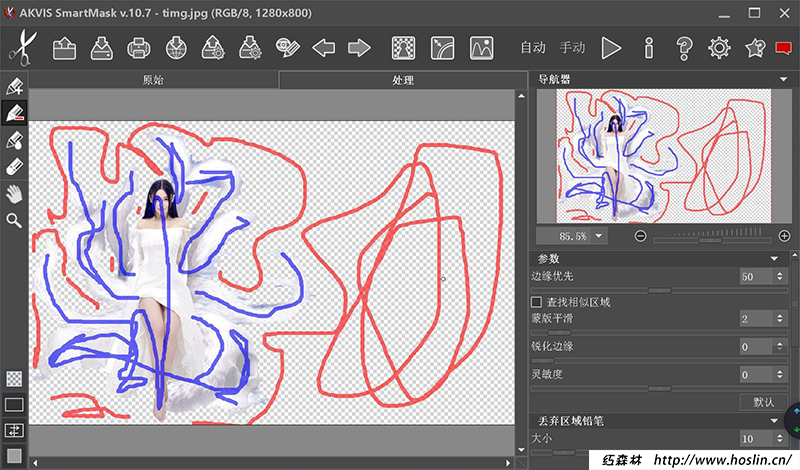Click the 85.5% zoom value field
This screenshot has width=800, height=470.
[565, 236]
